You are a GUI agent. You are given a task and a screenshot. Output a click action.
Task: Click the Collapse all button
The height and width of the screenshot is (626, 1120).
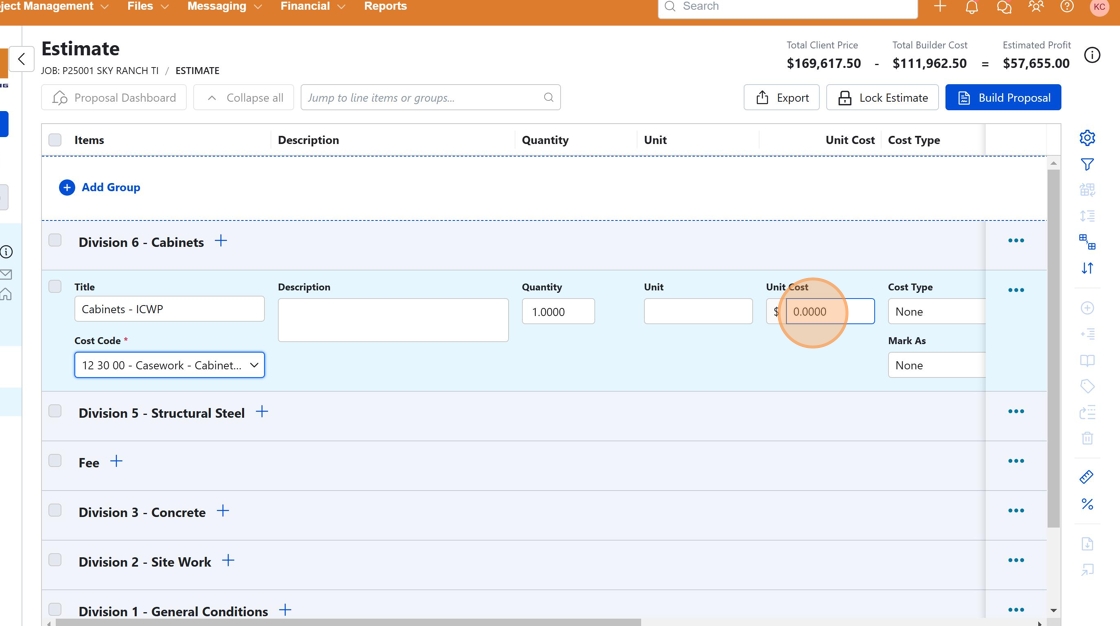point(244,98)
